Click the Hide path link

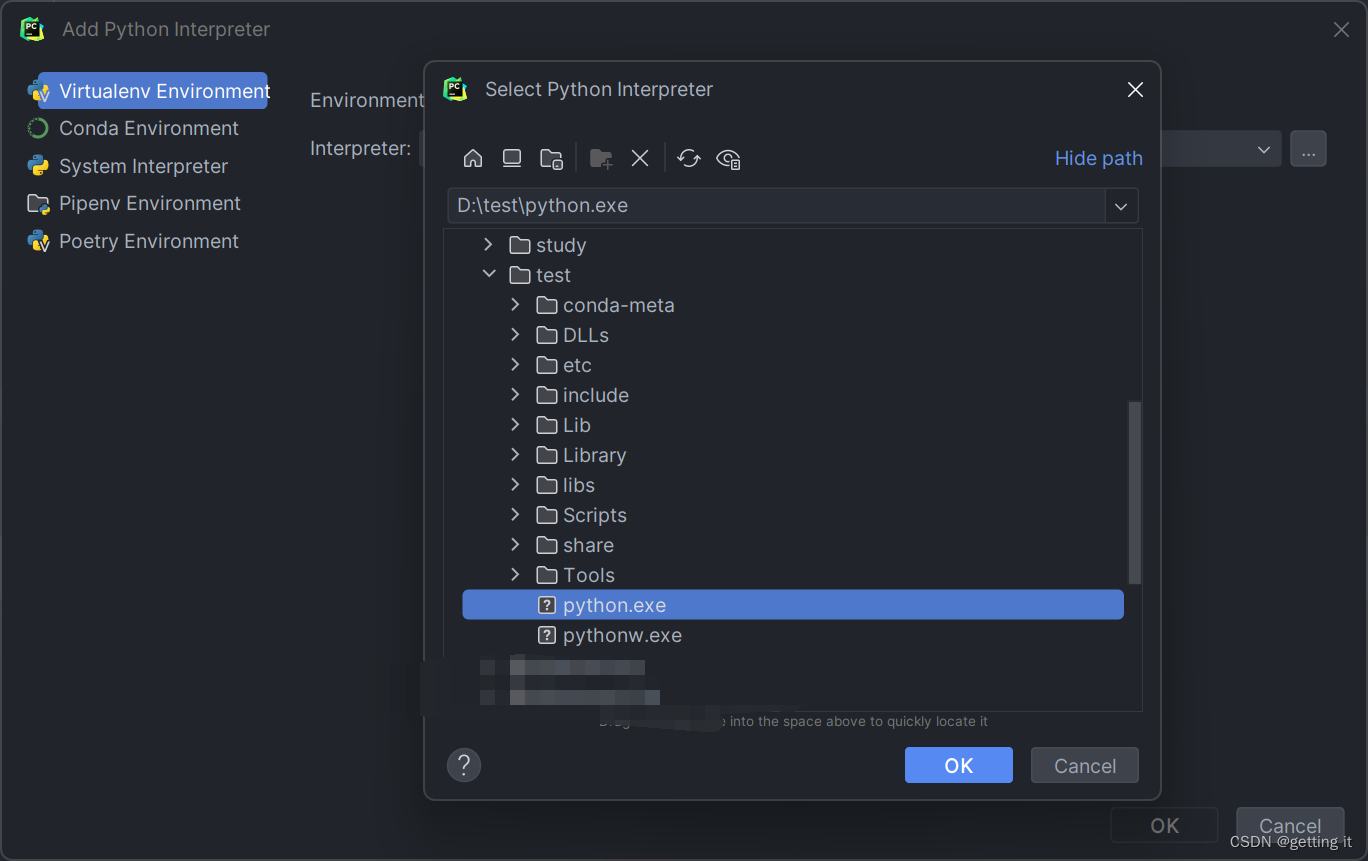pyautogui.click(x=1098, y=158)
